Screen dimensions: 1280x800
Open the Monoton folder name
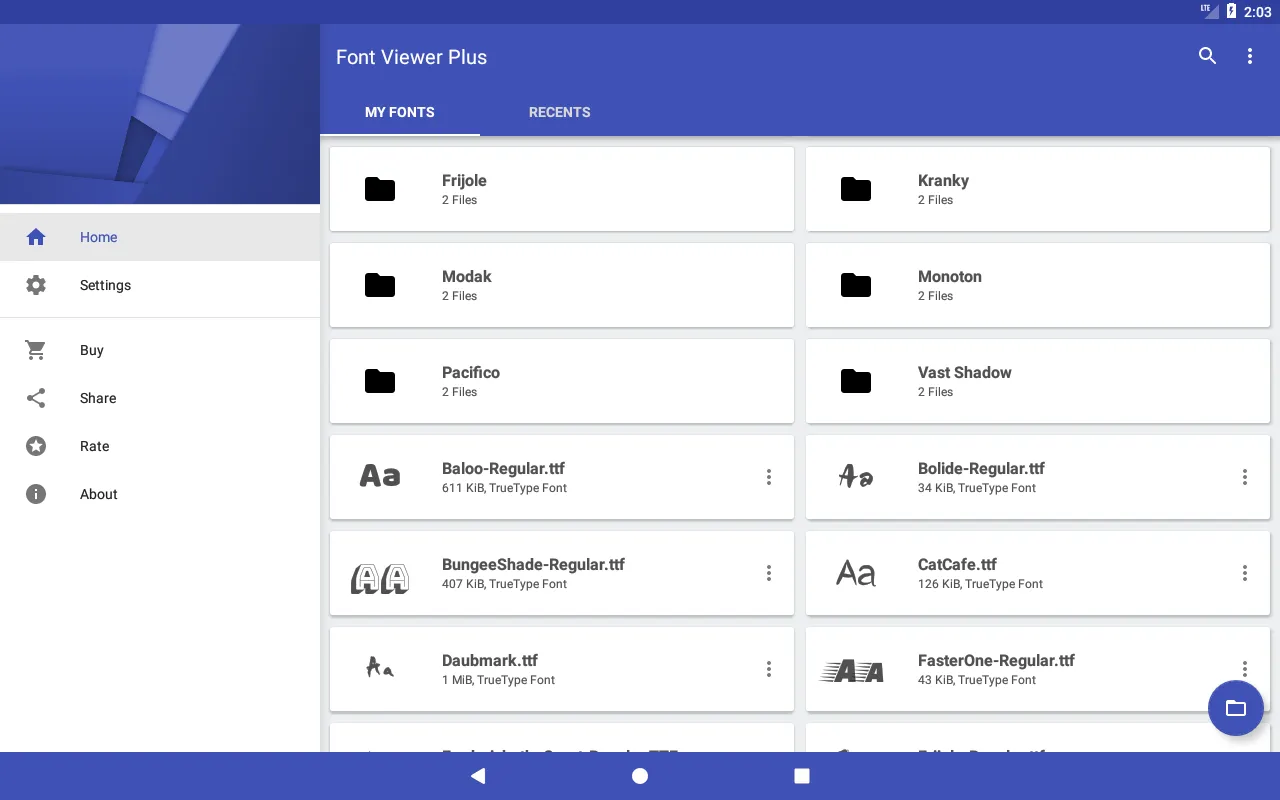coord(950,276)
